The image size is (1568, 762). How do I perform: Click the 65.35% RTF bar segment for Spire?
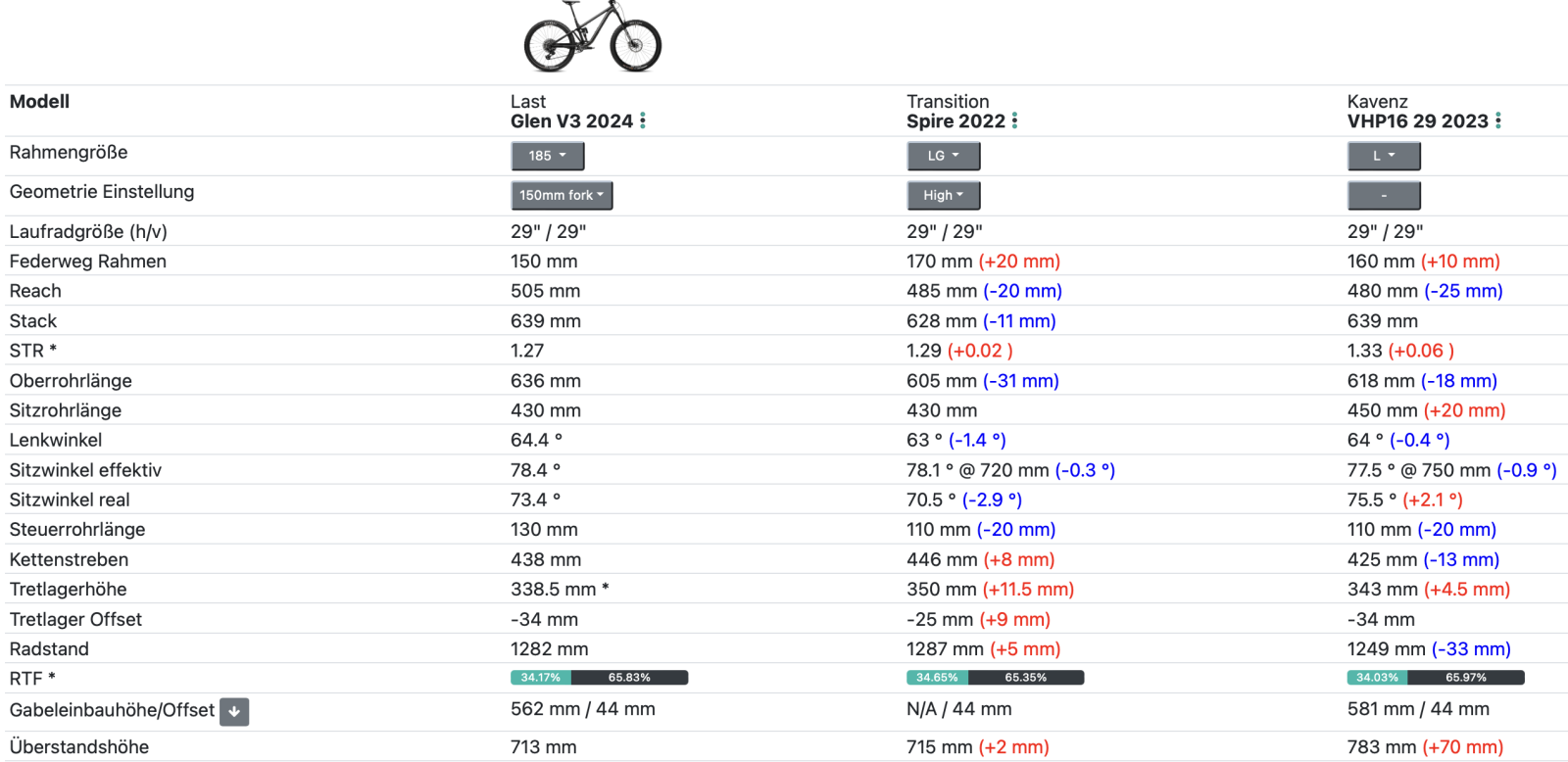point(1025,678)
